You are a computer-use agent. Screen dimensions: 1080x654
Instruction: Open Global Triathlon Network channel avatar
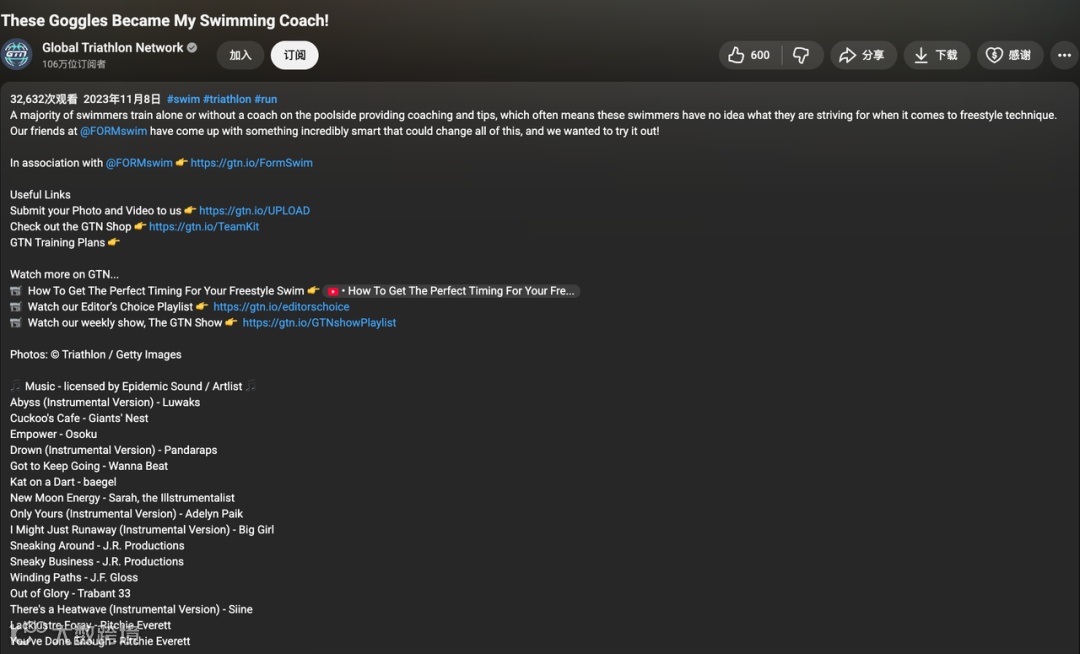(17, 54)
